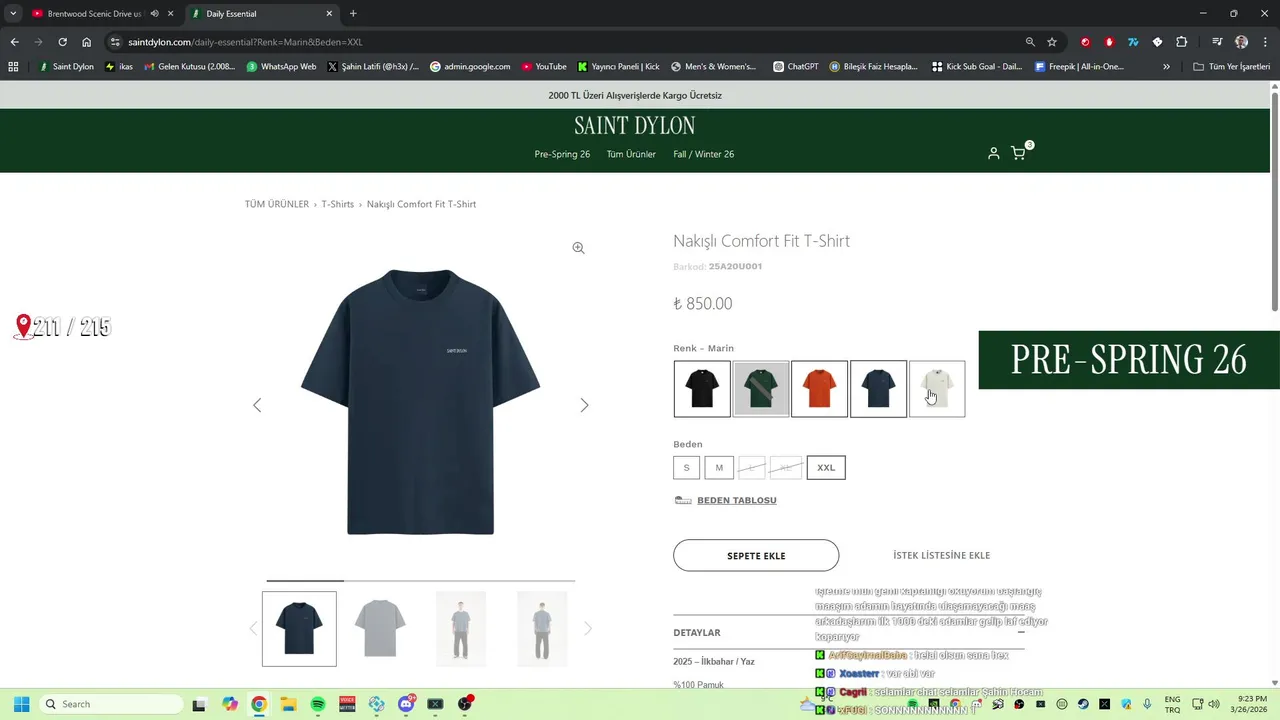Open the BEDEN TABLOSU size chart
This screenshot has width=1280, height=720.
click(x=736, y=500)
